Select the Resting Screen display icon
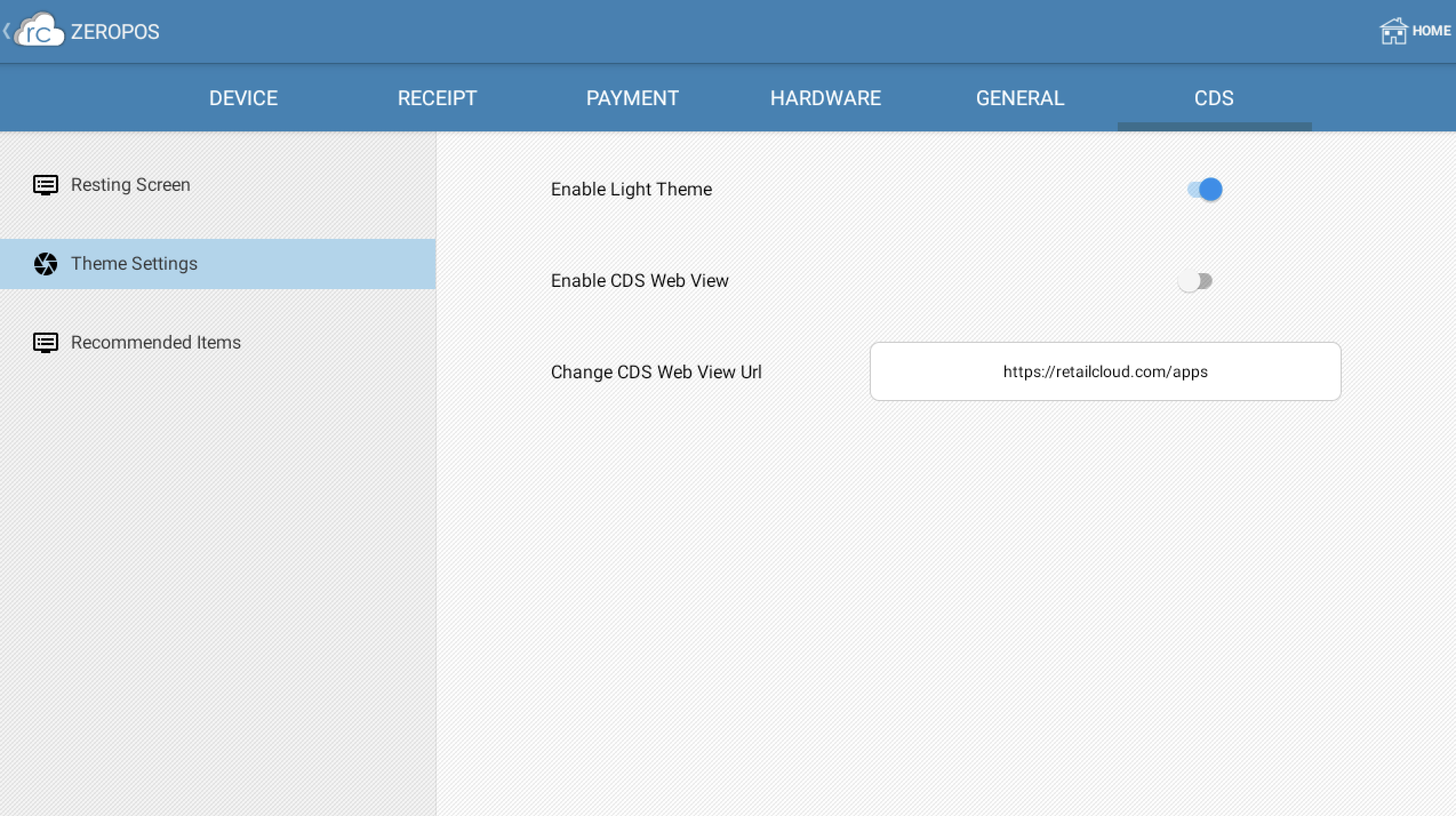Viewport: 1456px width, 816px height. [45, 184]
